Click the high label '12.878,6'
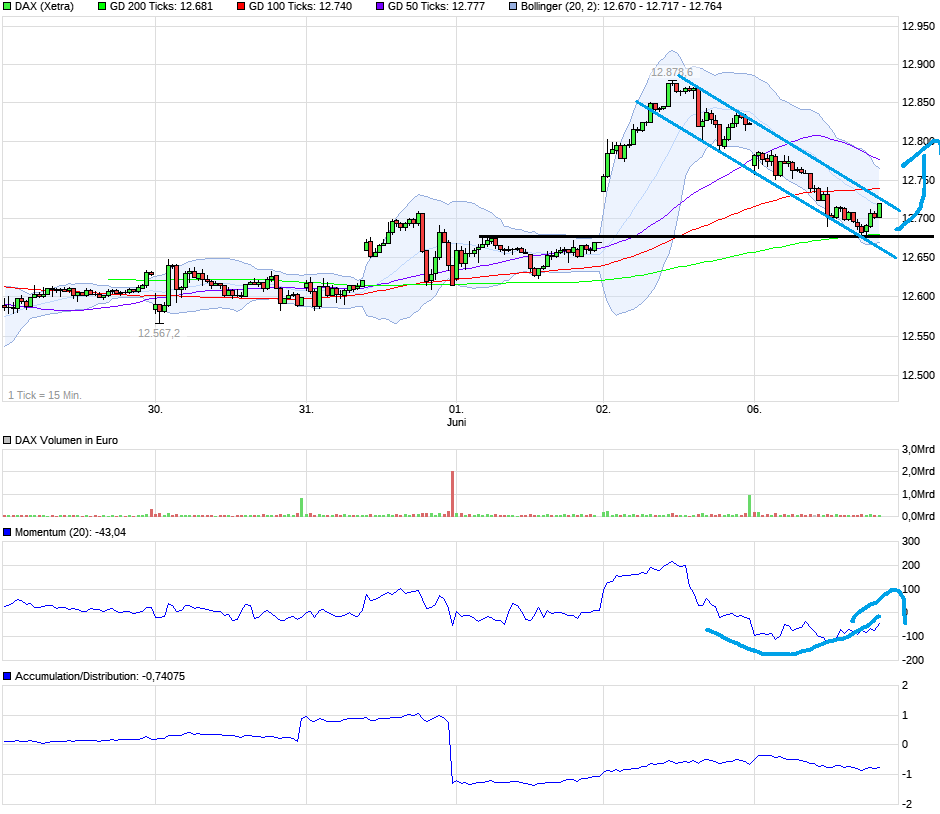 [671, 73]
